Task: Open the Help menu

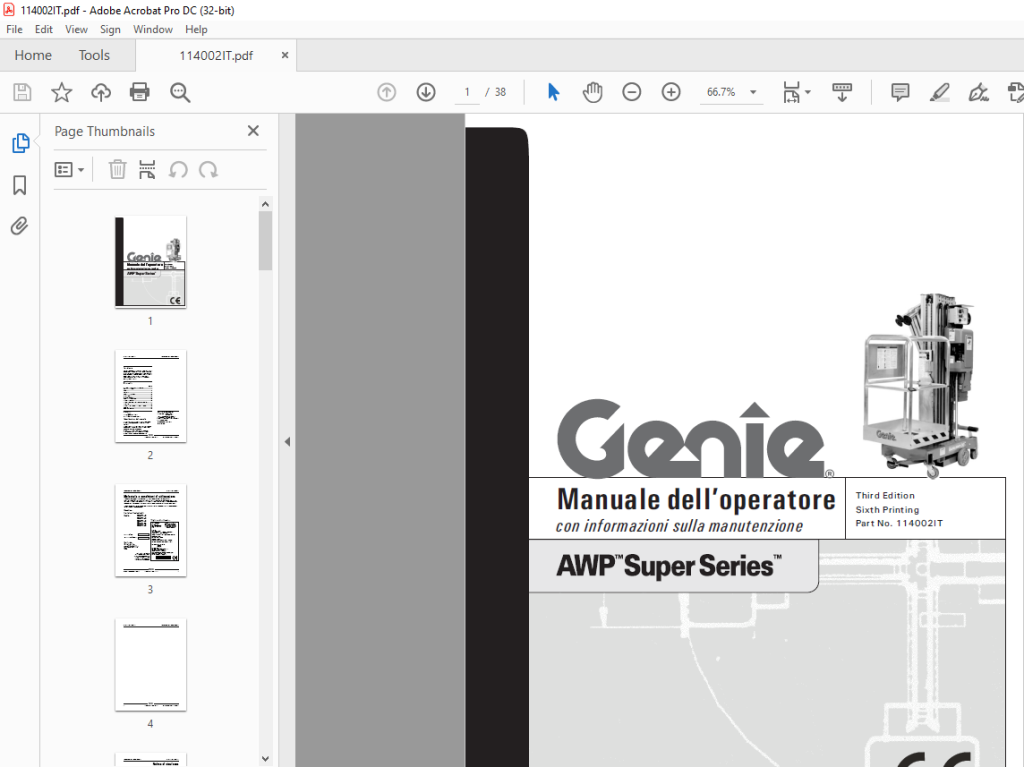Action: point(196,29)
